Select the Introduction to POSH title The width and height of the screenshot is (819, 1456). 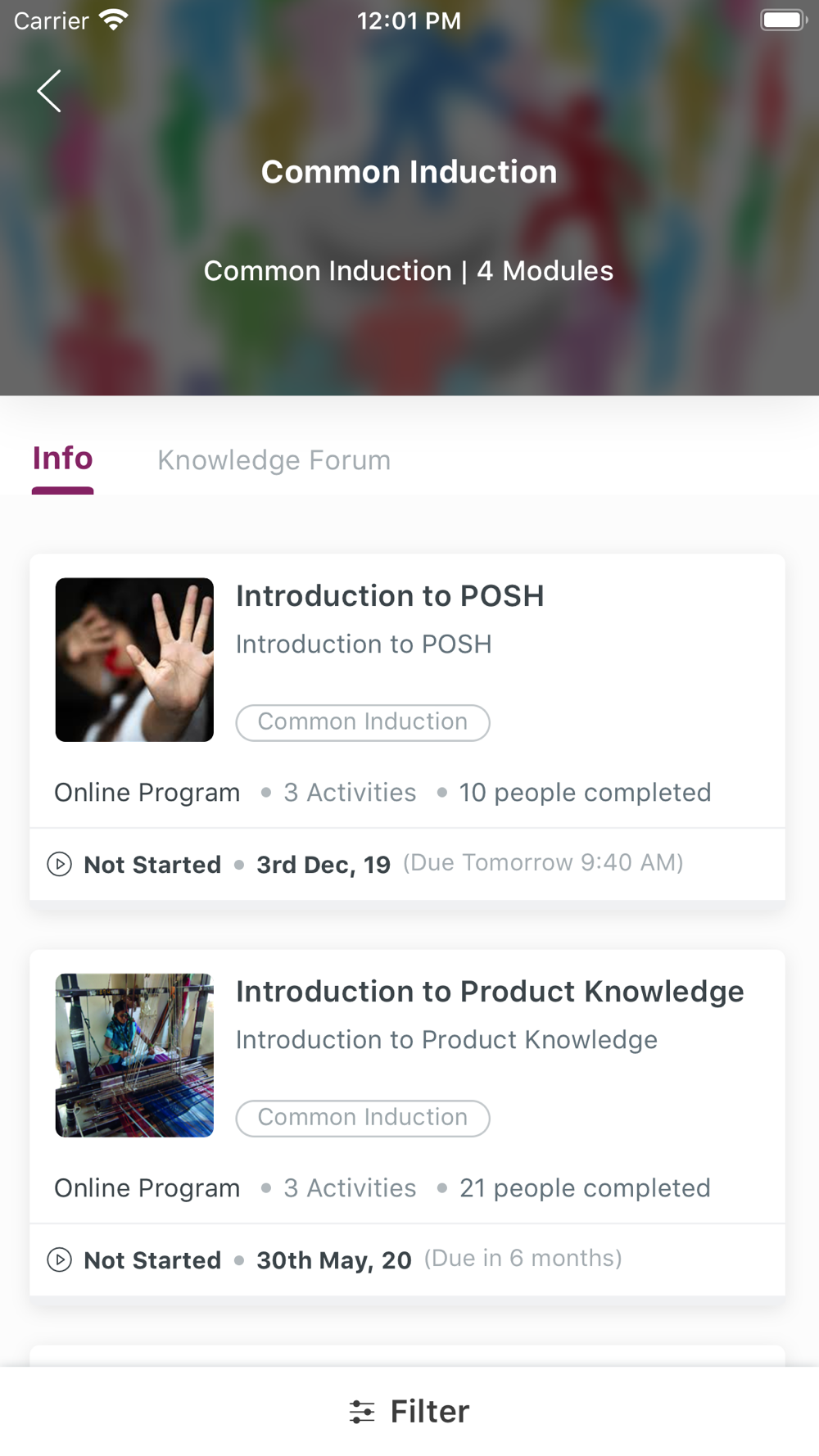click(x=390, y=596)
